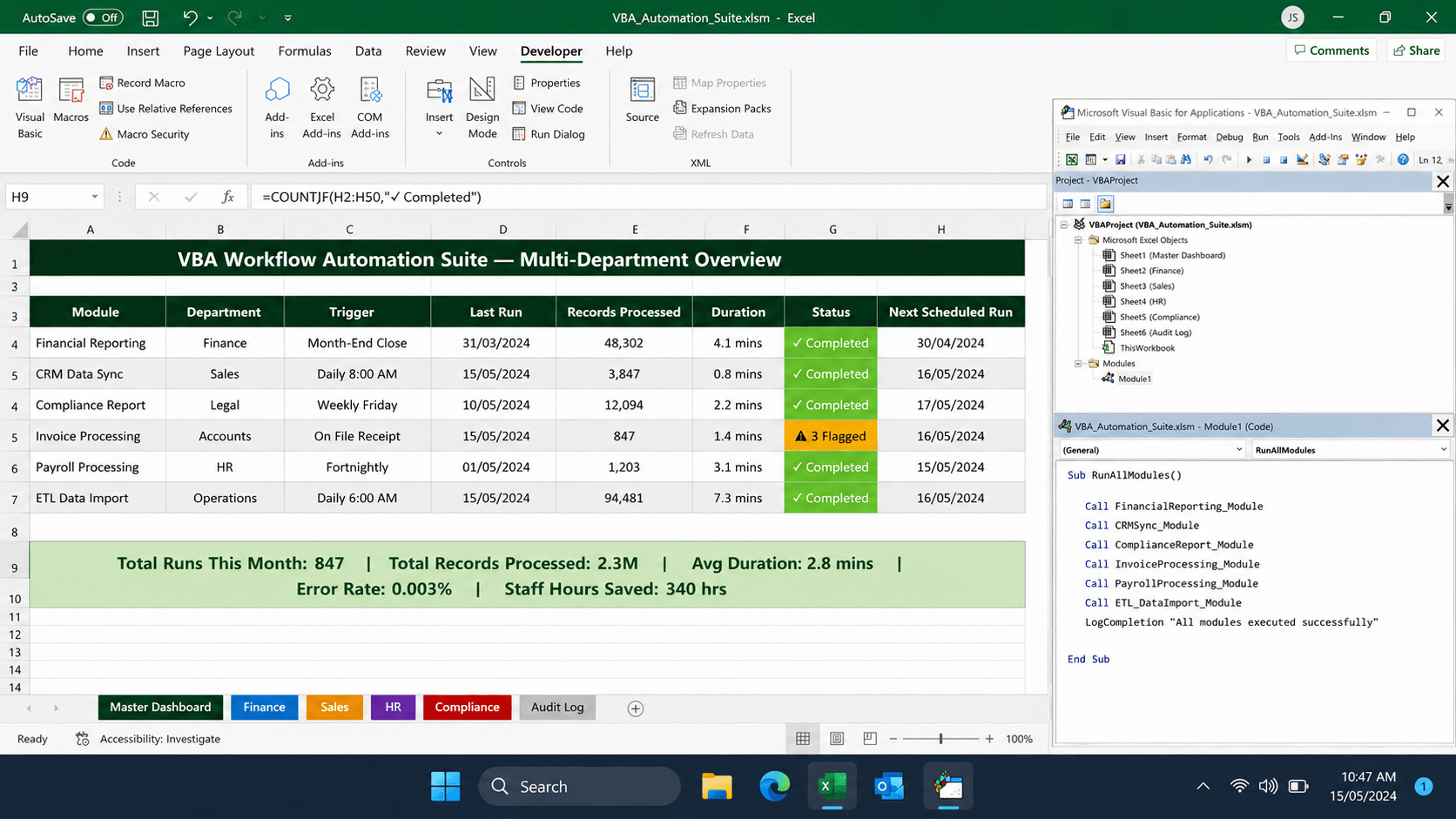Click the Break icon in VBA toolbar
Viewport: 1456px width, 819px height.
[1266, 159]
